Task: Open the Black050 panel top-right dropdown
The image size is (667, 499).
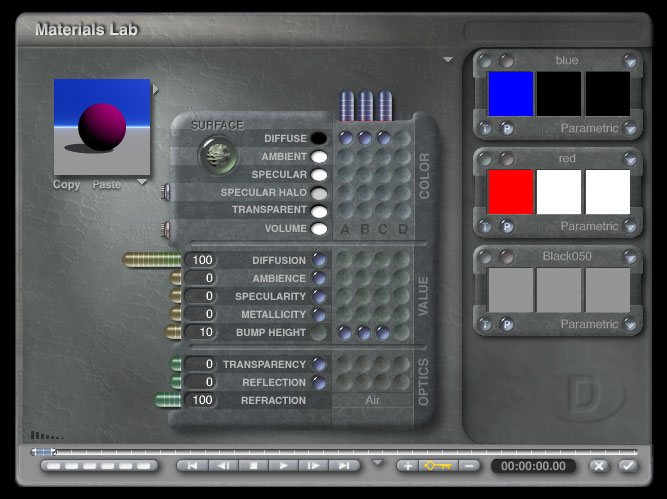Action: tap(630, 257)
